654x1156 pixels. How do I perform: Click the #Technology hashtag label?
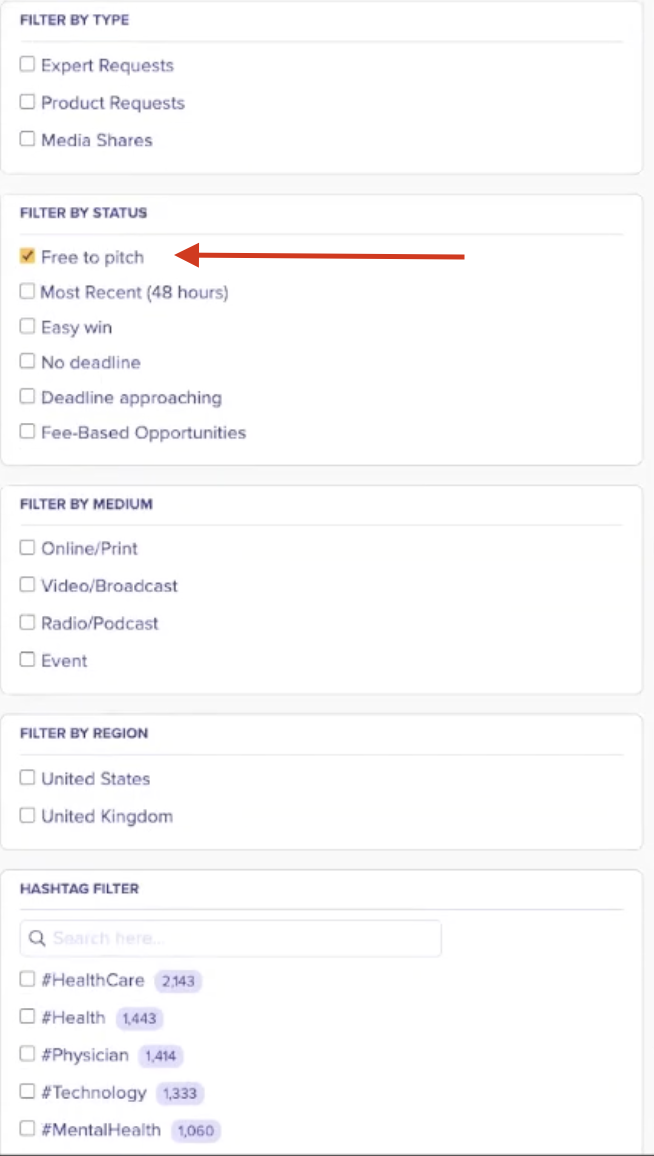(x=94, y=1093)
